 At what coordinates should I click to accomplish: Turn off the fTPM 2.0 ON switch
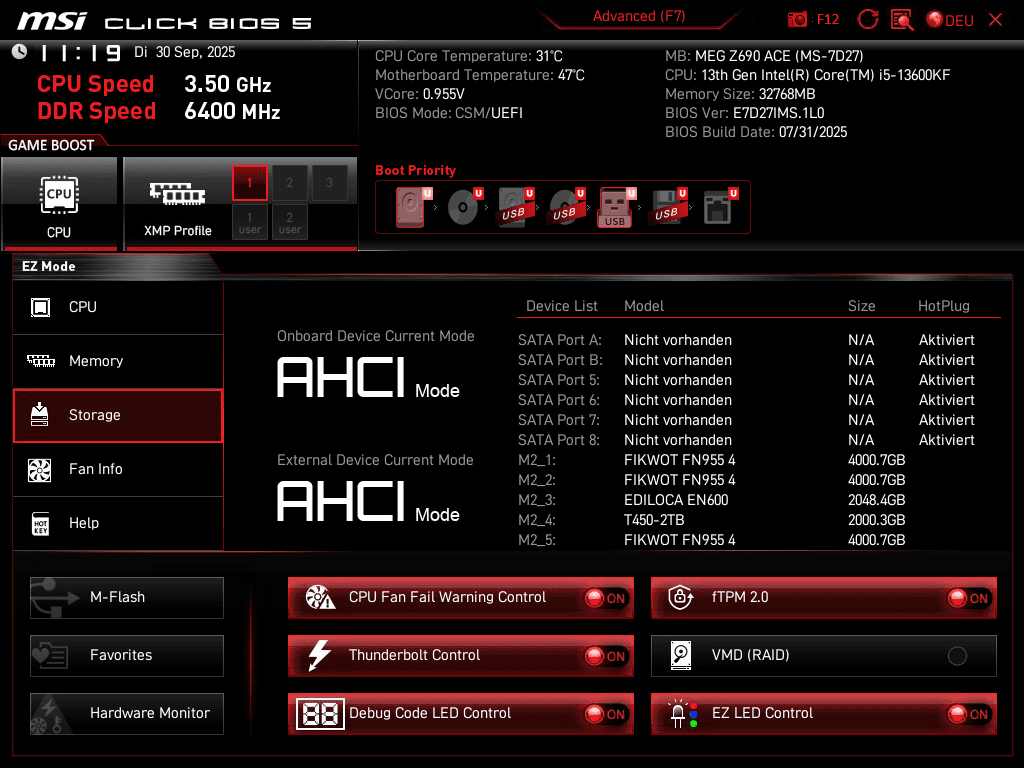pyautogui.click(x=968, y=598)
